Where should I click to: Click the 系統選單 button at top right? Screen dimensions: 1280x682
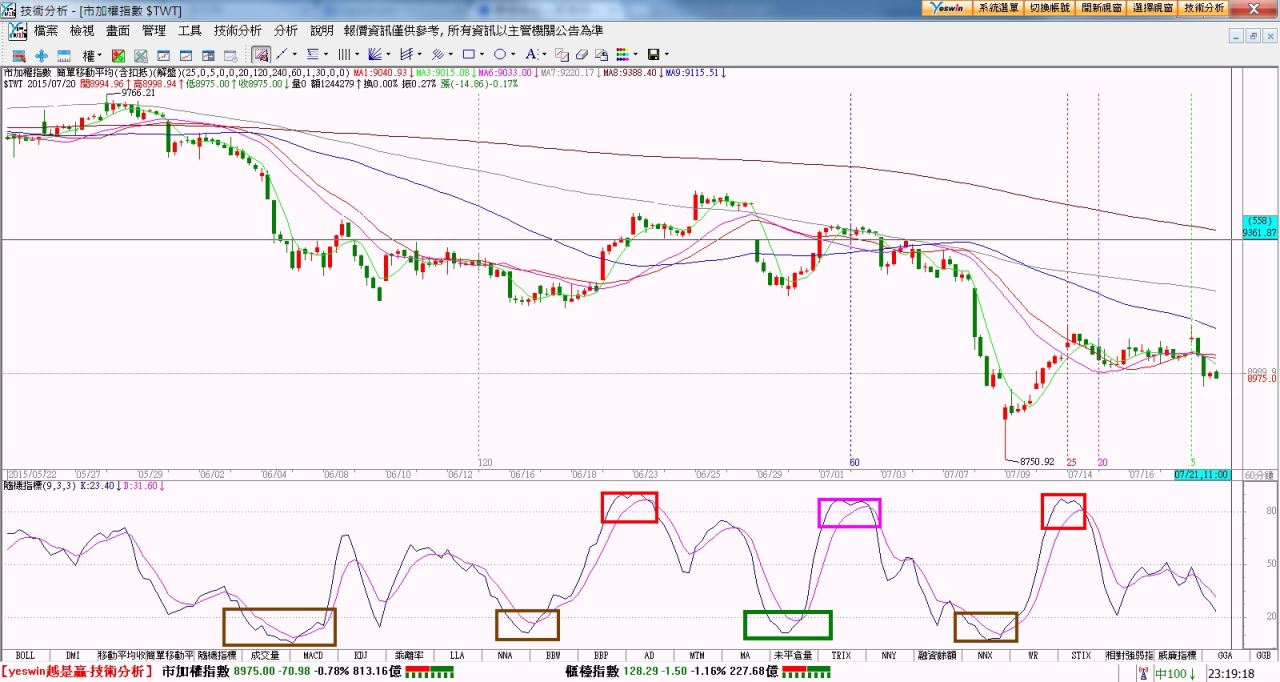click(998, 7)
